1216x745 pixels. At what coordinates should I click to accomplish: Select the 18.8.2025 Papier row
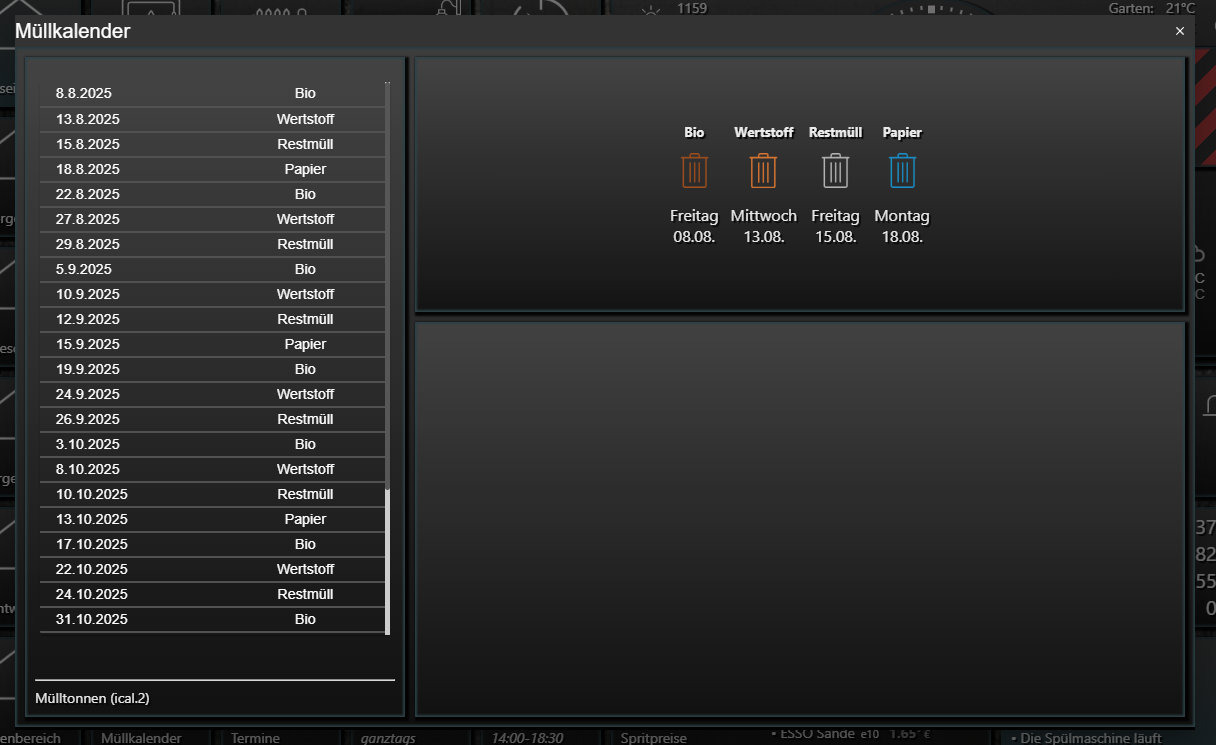[x=212, y=169]
